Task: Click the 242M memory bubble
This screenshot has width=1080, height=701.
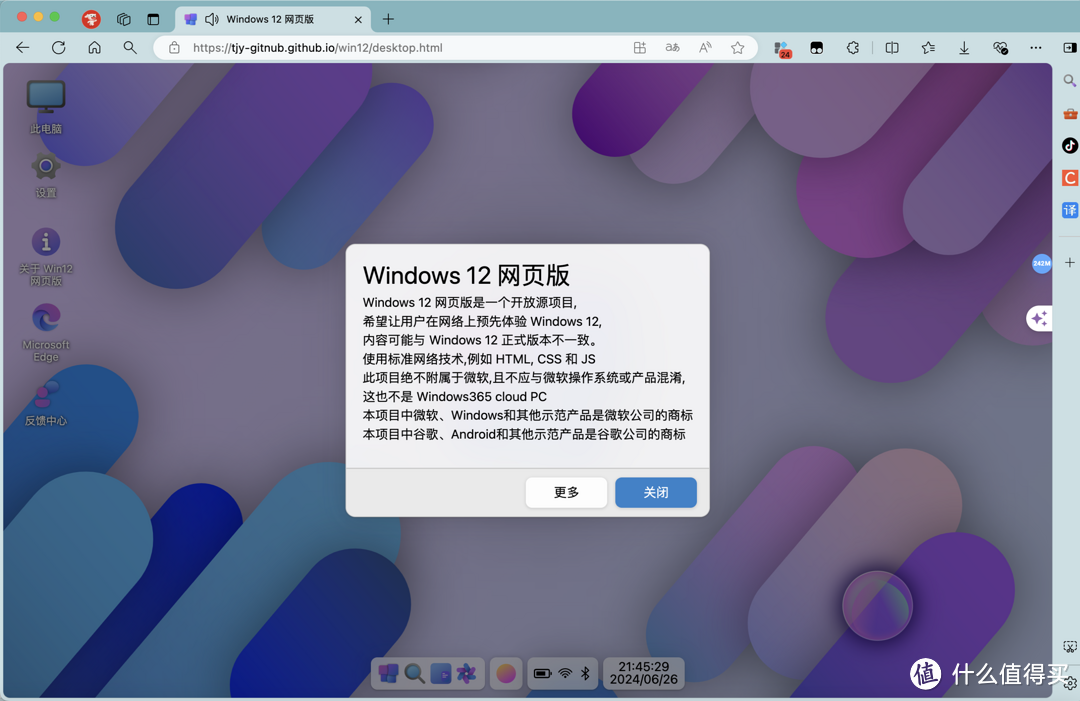Action: [1041, 263]
